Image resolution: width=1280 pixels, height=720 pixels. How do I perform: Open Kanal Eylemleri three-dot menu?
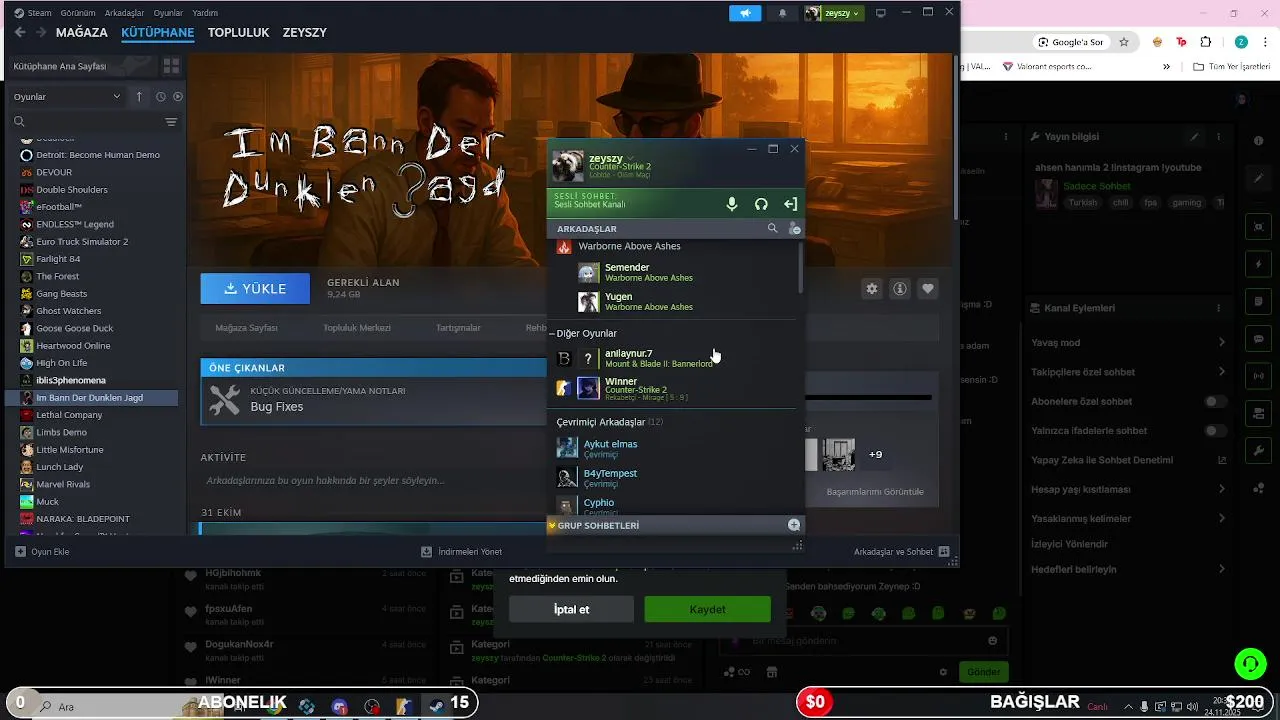1218,307
